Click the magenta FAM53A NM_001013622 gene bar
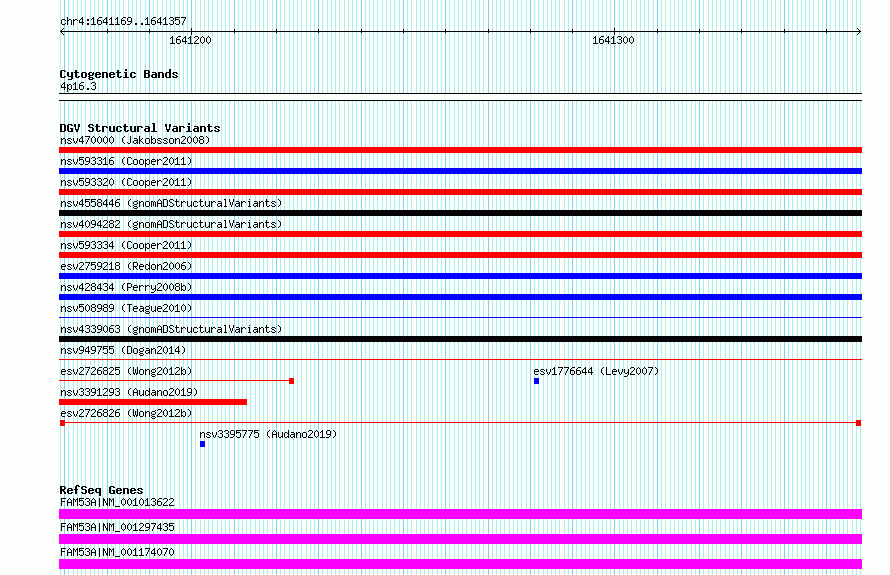Viewport: 890px width, 575px height. (x=460, y=514)
